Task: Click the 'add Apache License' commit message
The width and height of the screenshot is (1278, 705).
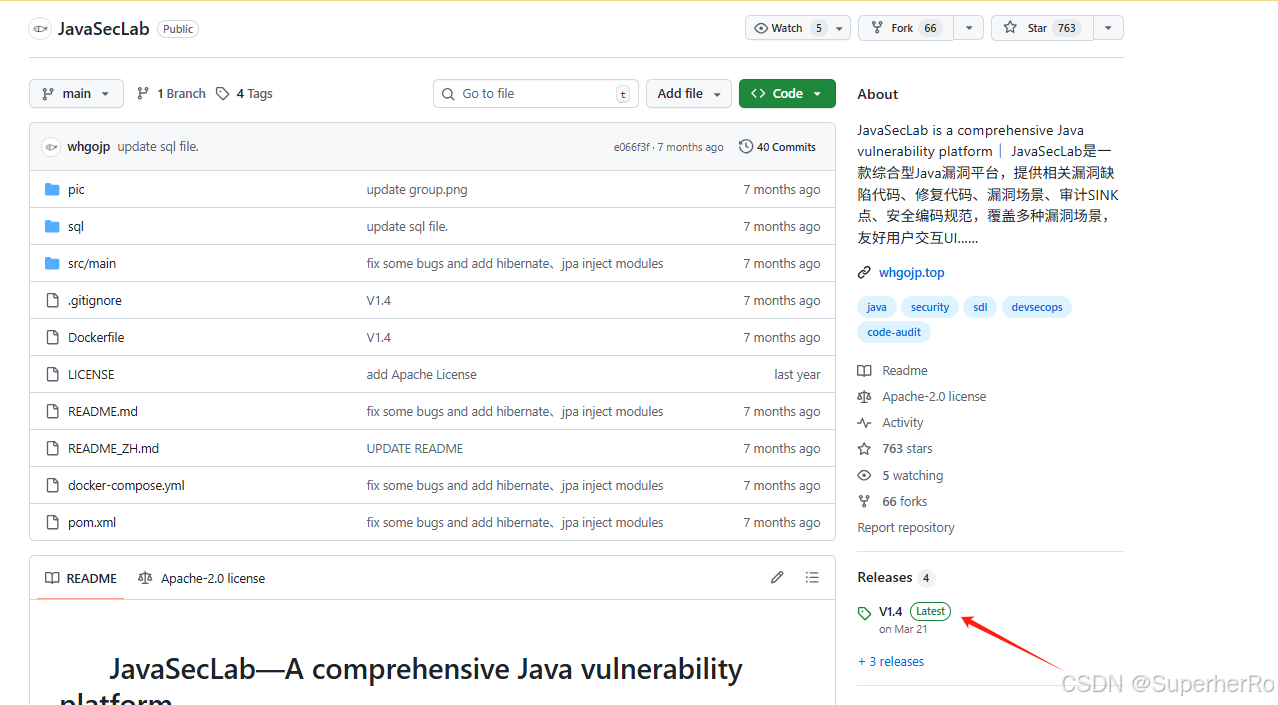Action: click(421, 374)
